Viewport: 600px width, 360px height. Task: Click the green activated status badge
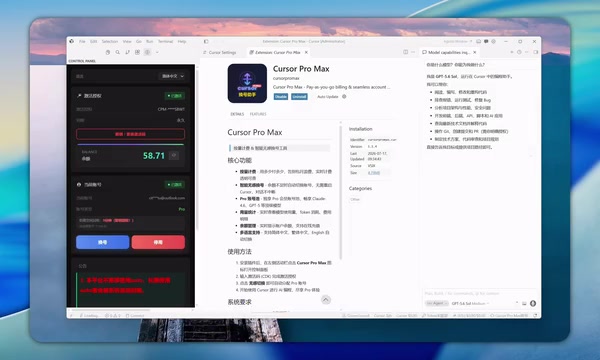(x=175, y=96)
